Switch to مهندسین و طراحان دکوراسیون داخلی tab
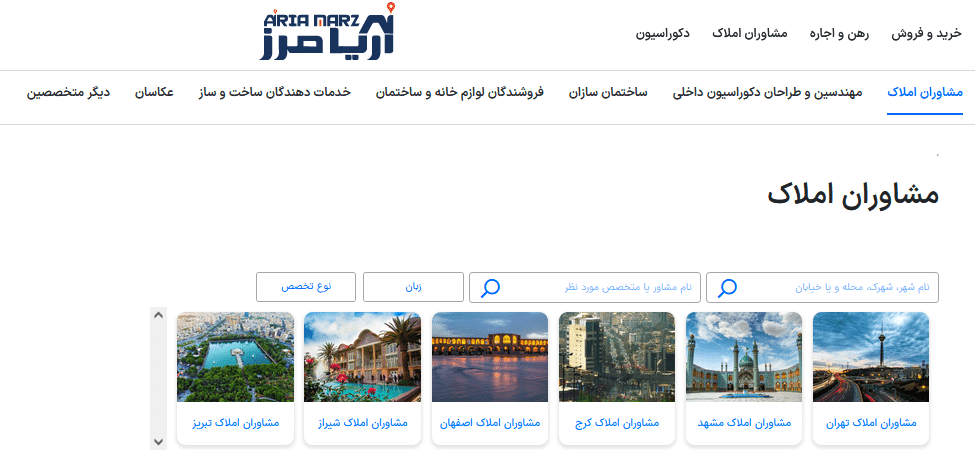The image size is (975, 450). click(x=768, y=93)
